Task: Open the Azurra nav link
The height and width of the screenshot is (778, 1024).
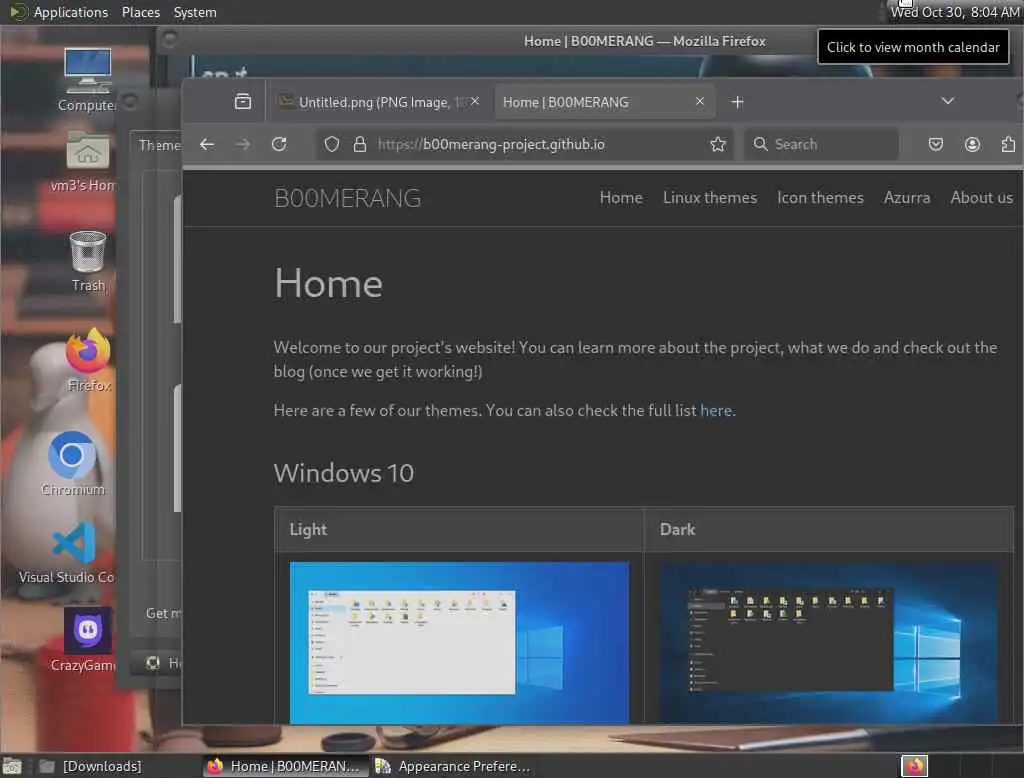Action: tap(906, 197)
